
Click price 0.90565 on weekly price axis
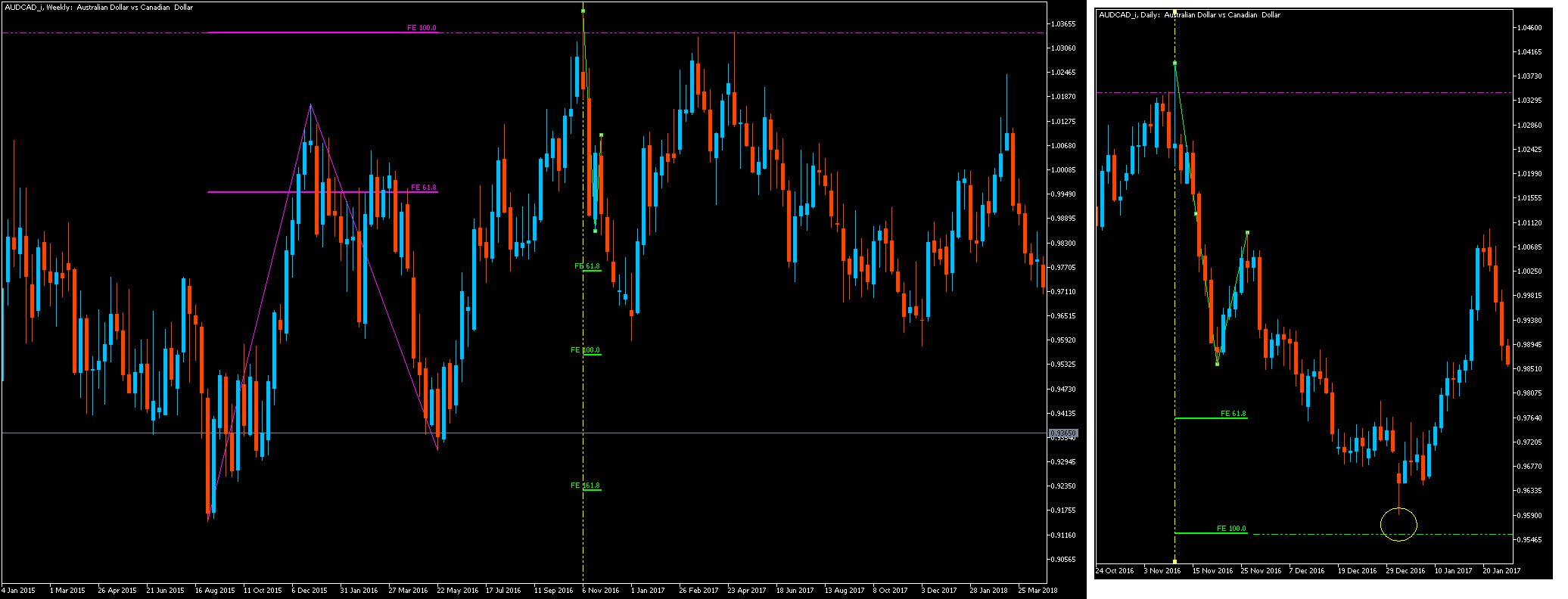coord(1063,560)
